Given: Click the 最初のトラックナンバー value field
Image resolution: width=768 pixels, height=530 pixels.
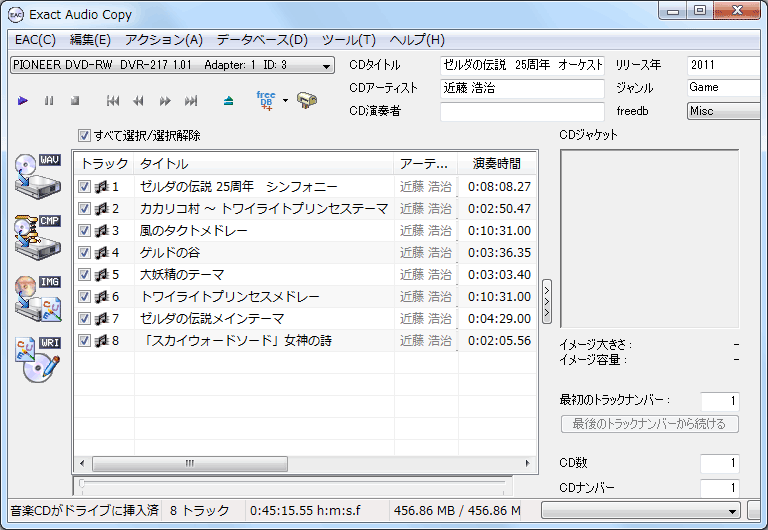Looking at the screenshot, I should point(720,401).
